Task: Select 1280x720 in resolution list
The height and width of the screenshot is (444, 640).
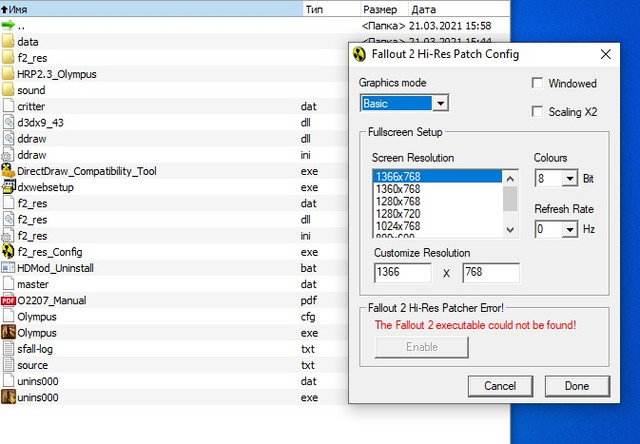Action: point(438,213)
